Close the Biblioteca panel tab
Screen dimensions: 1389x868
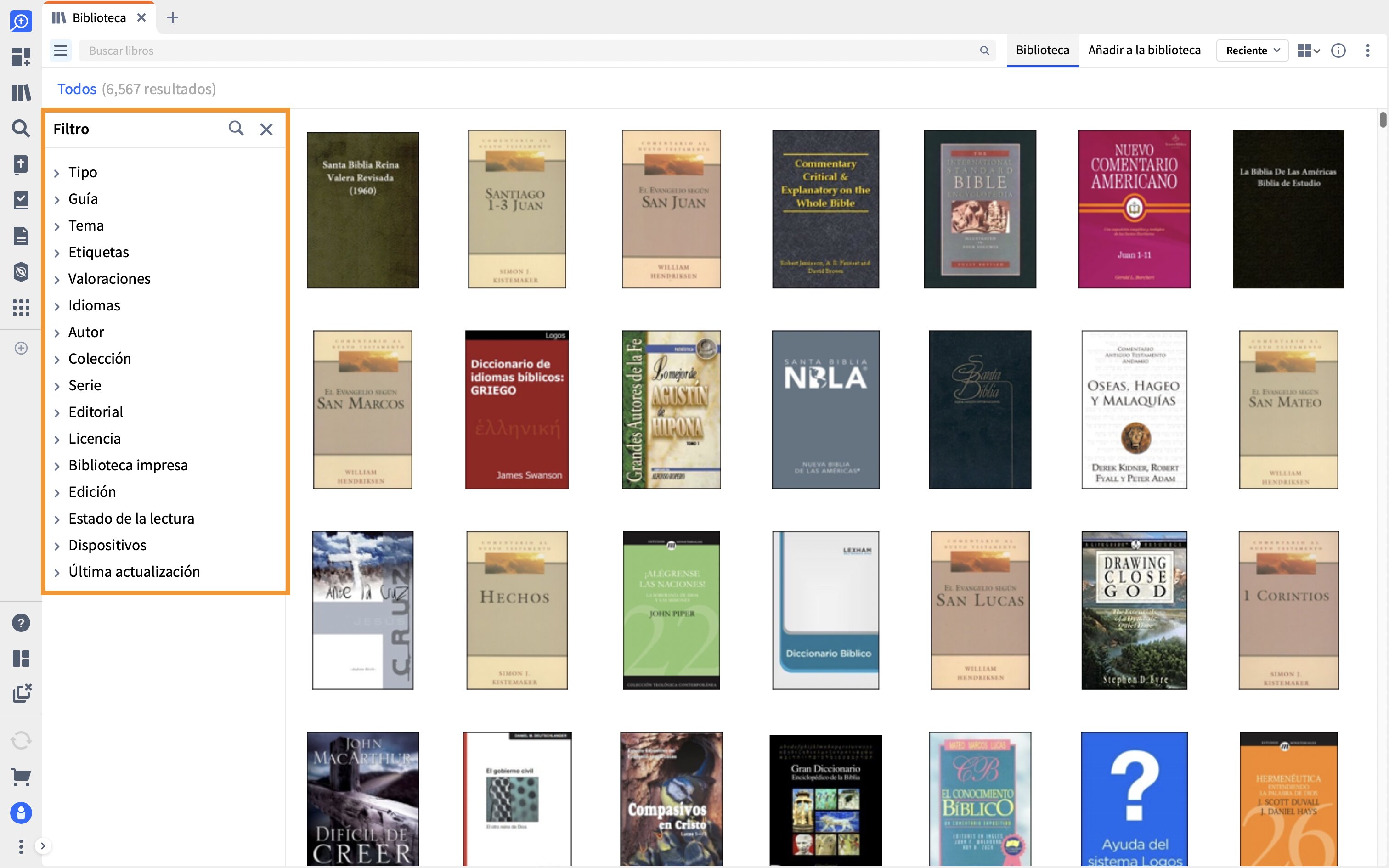point(141,18)
